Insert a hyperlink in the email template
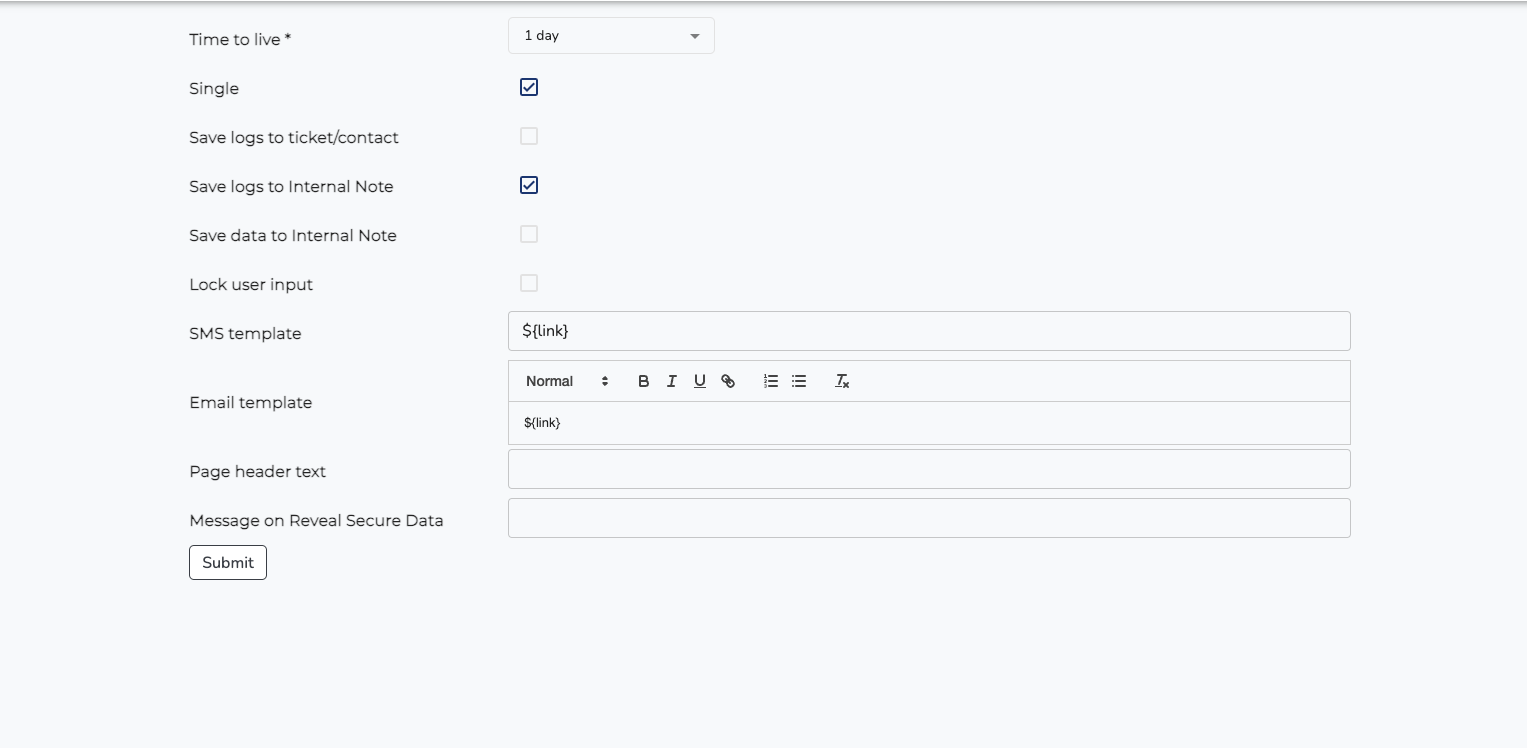The image size is (1527, 748). [728, 381]
